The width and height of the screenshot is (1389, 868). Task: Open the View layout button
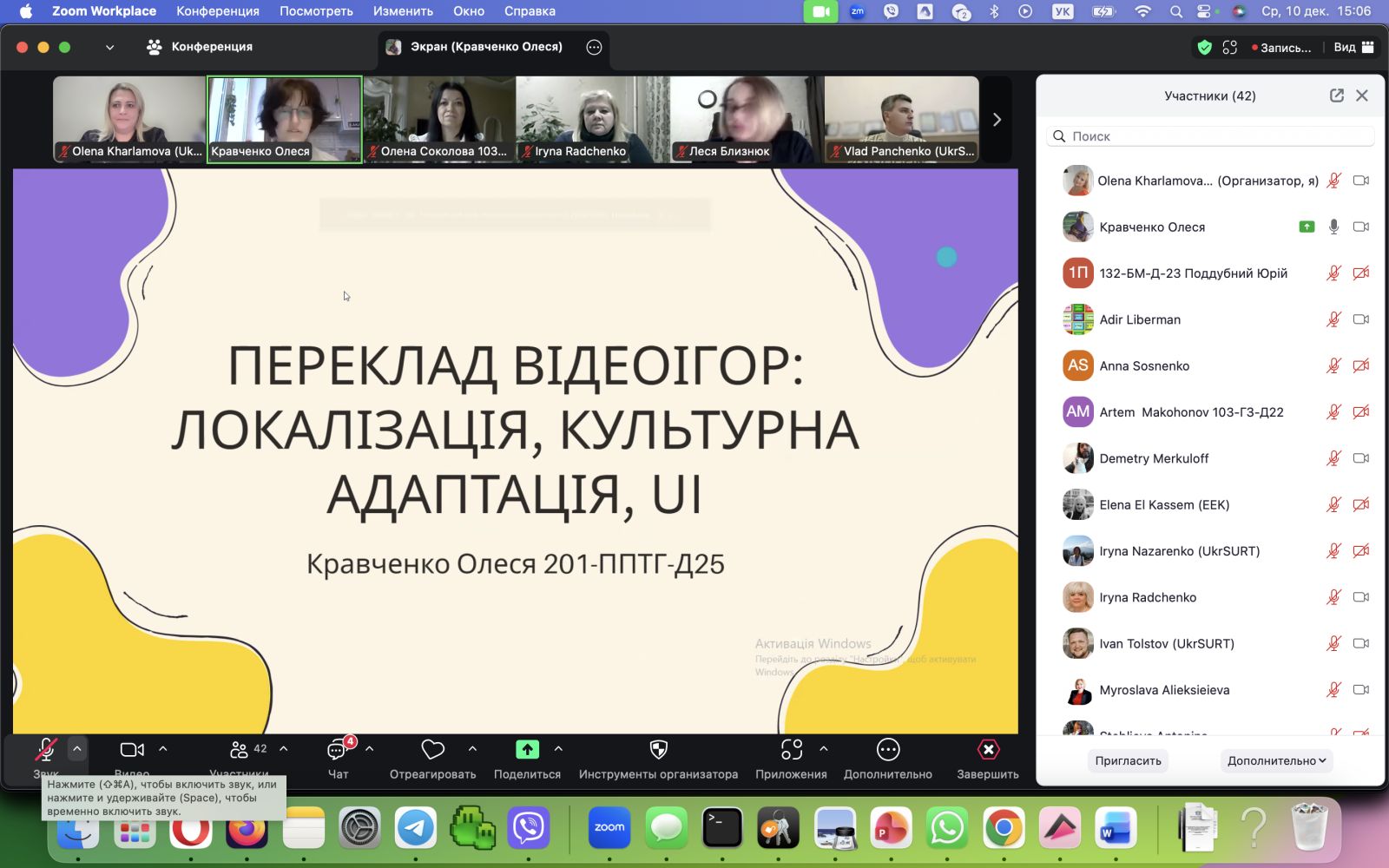click(x=1353, y=48)
